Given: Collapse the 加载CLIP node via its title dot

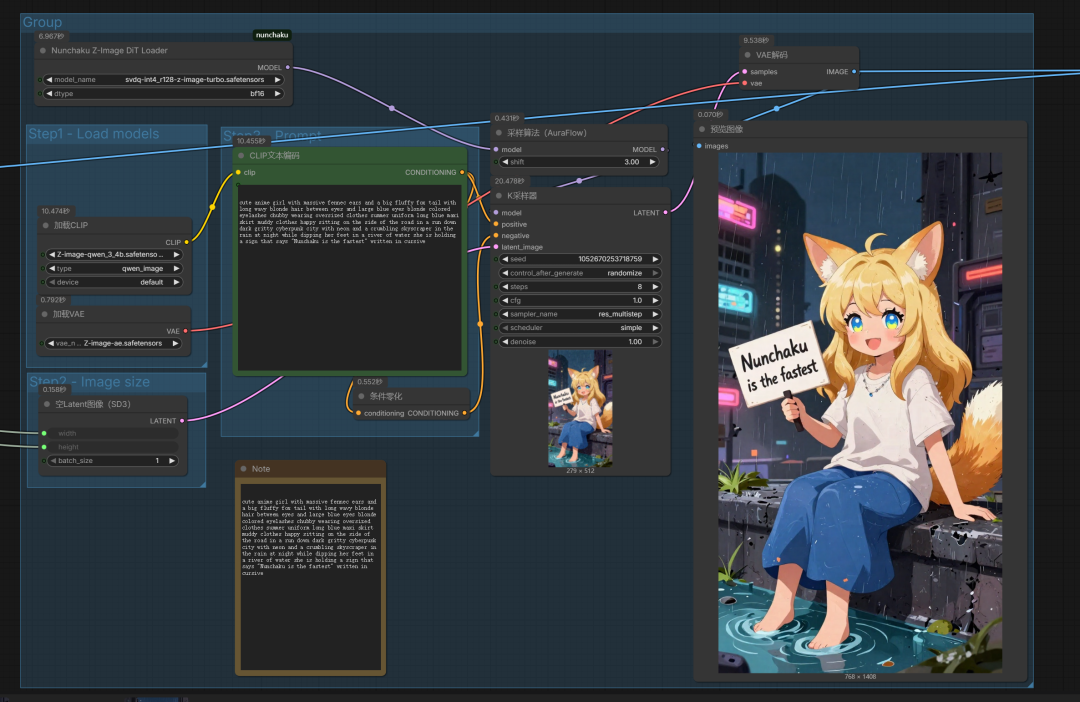Looking at the screenshot, I should coord(45,225).
